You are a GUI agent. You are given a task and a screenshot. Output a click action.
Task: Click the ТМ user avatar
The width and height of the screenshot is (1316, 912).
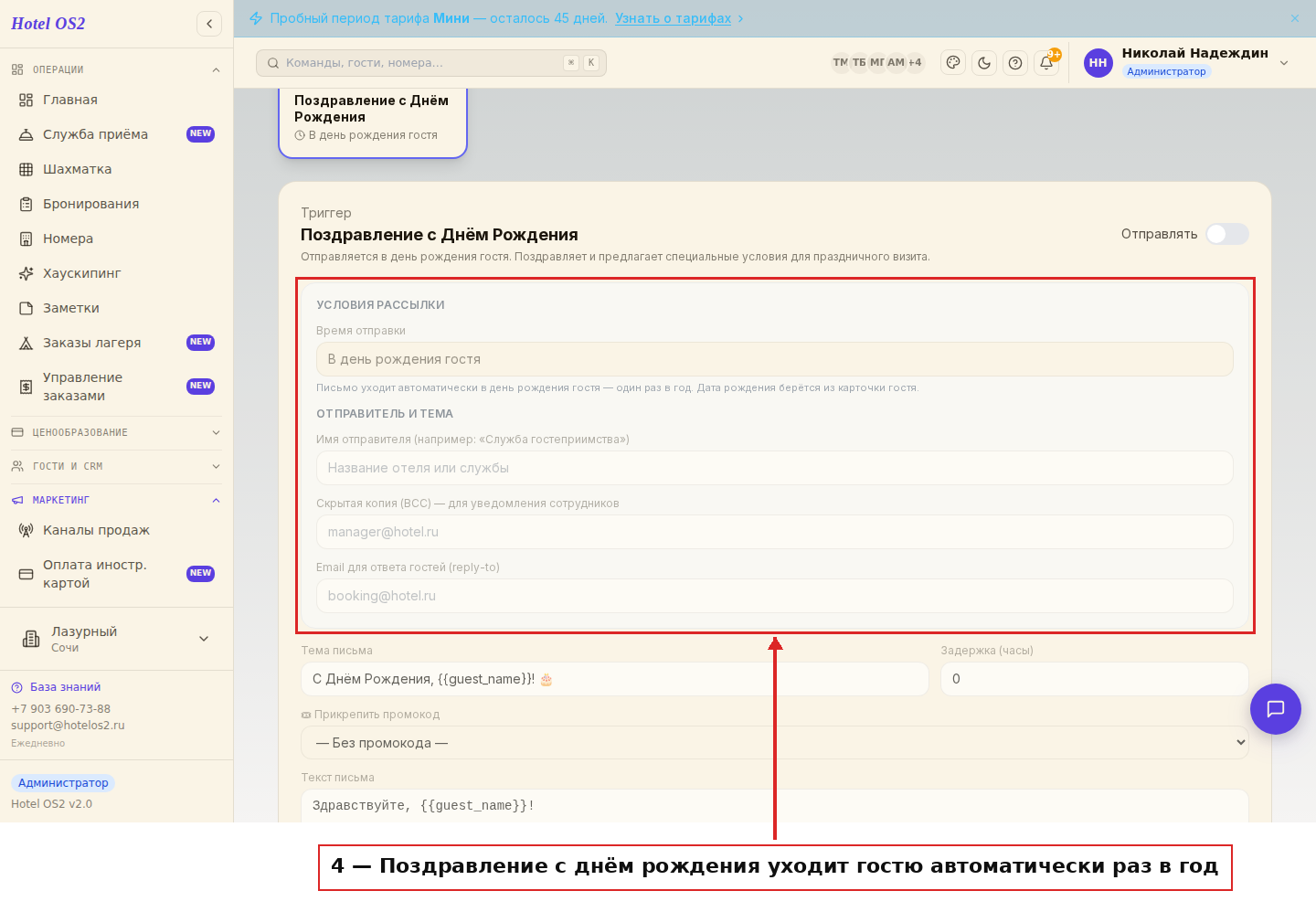840,63
